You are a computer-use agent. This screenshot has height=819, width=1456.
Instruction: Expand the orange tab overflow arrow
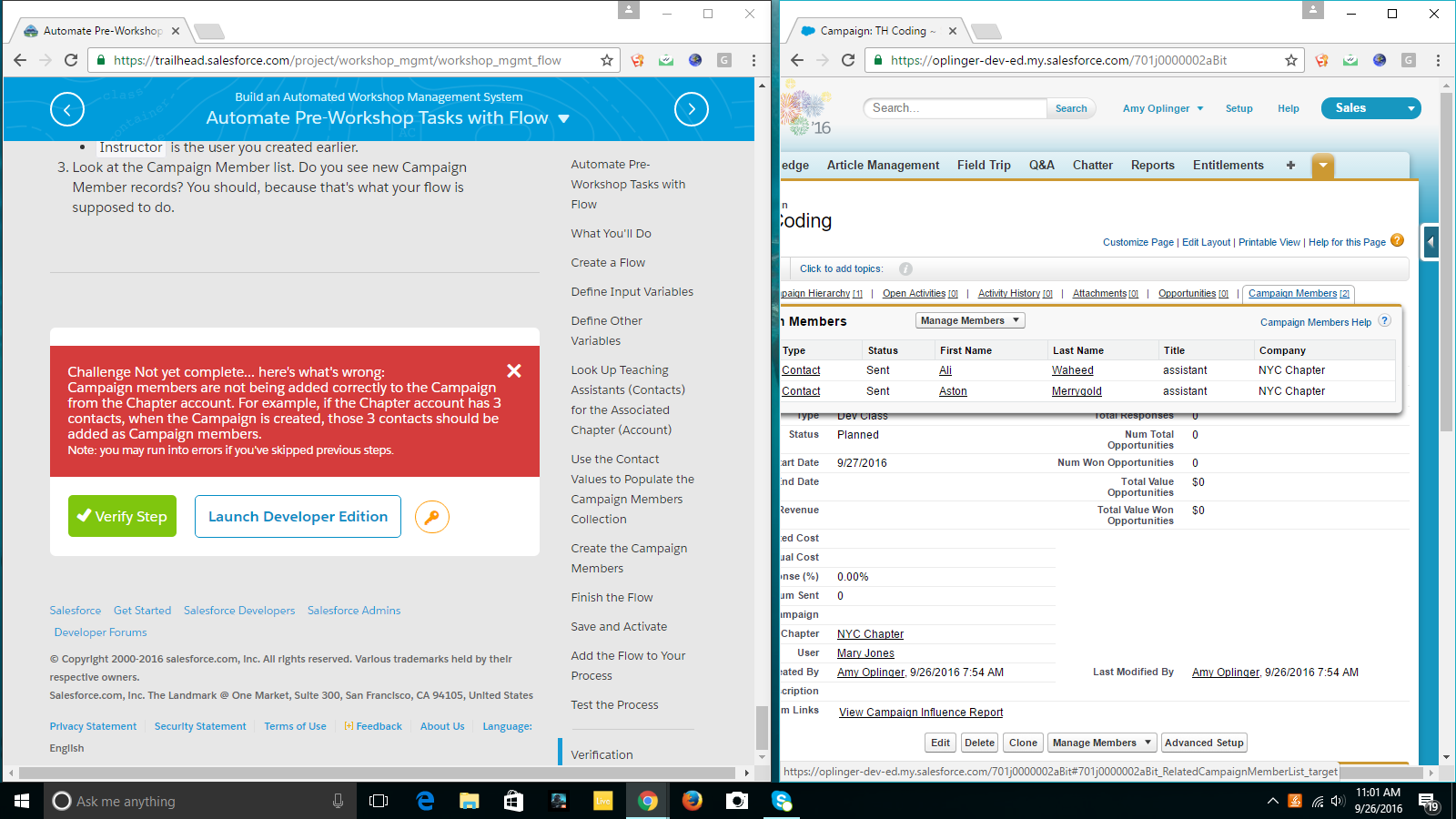pyautogui.click(x=1323, y=165)
